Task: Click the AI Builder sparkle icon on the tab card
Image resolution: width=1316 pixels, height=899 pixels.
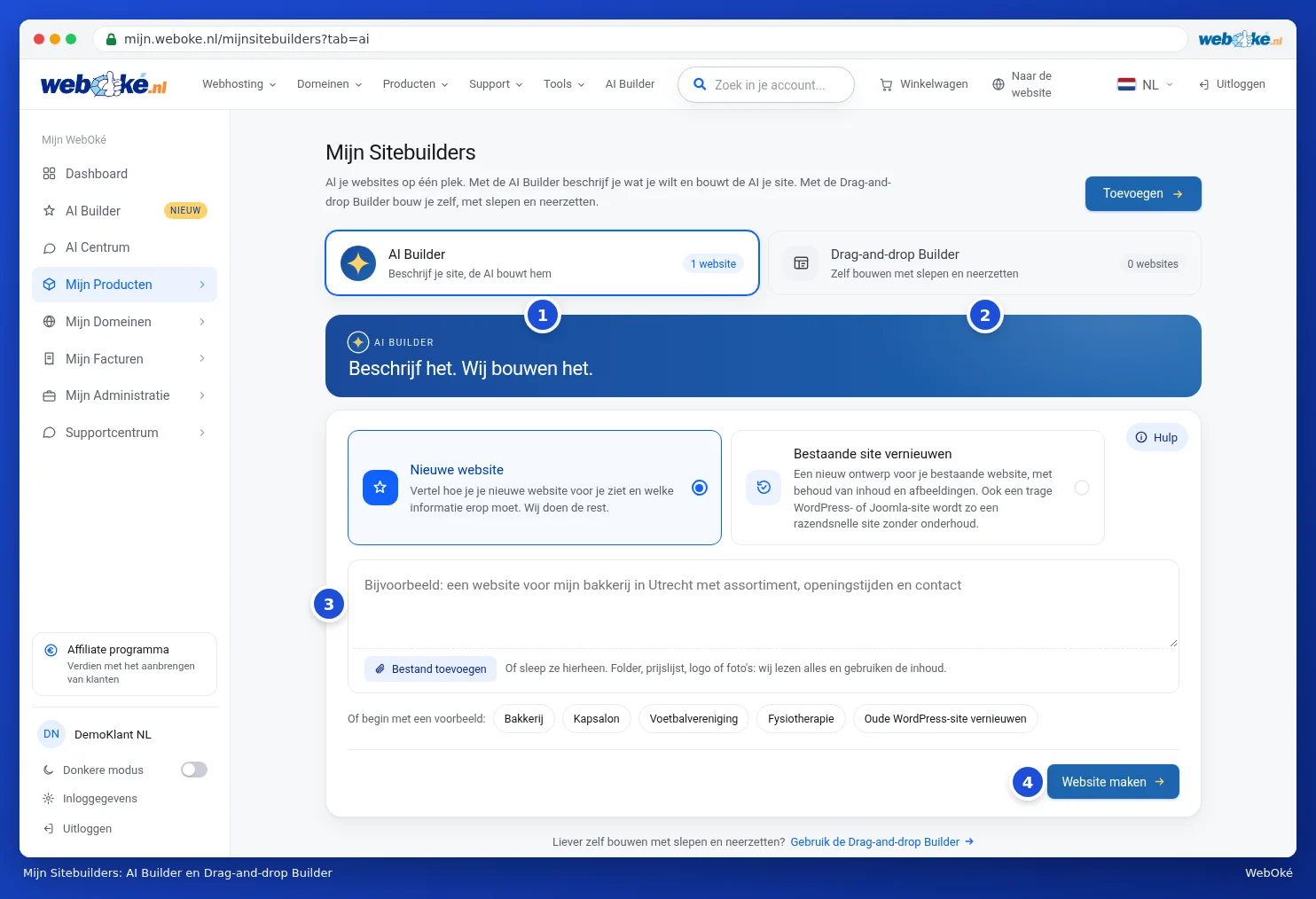Action: tap(358, 263)
